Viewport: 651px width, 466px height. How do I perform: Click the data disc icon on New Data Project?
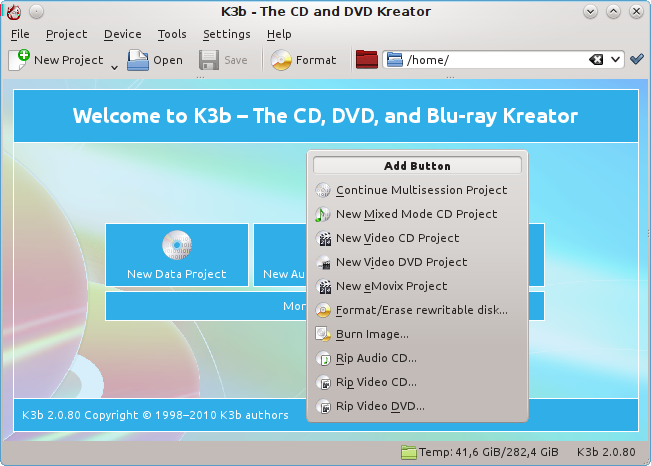coord(177,245)
